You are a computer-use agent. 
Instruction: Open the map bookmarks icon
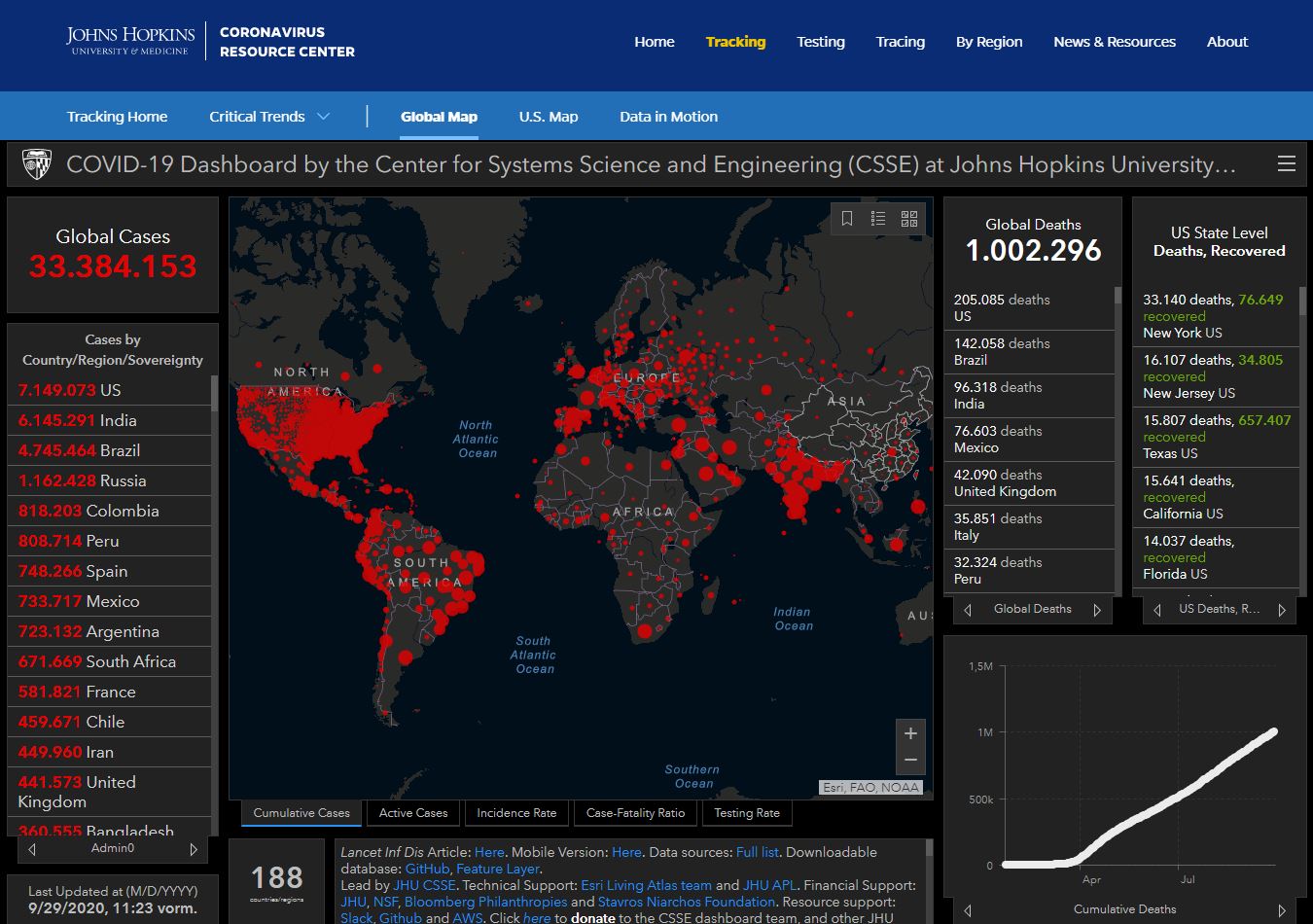click(x=847, y=219)
